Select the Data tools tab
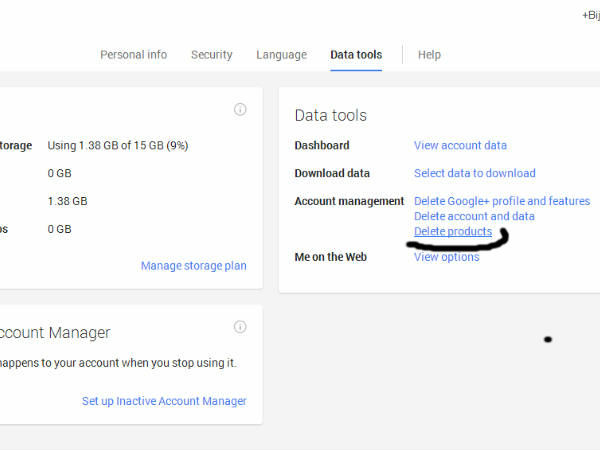The image size is (600, 450). (356, 55)
